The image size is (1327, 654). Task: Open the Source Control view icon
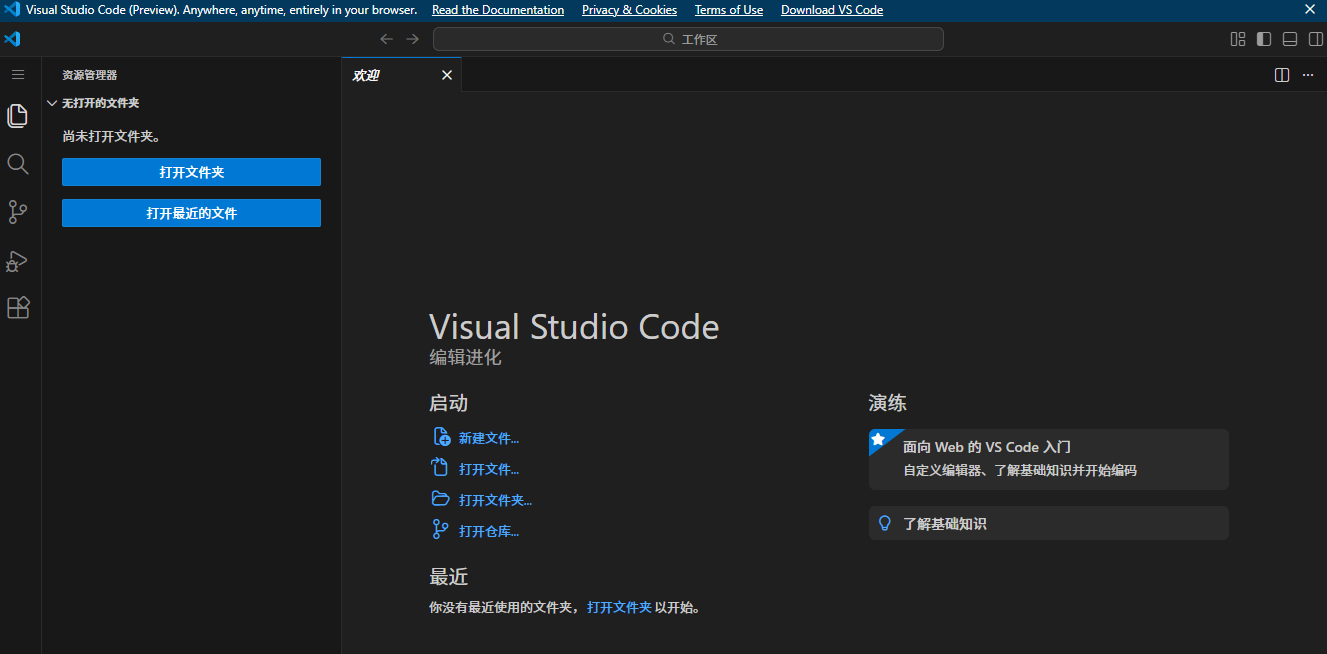[x=17, y=212]
